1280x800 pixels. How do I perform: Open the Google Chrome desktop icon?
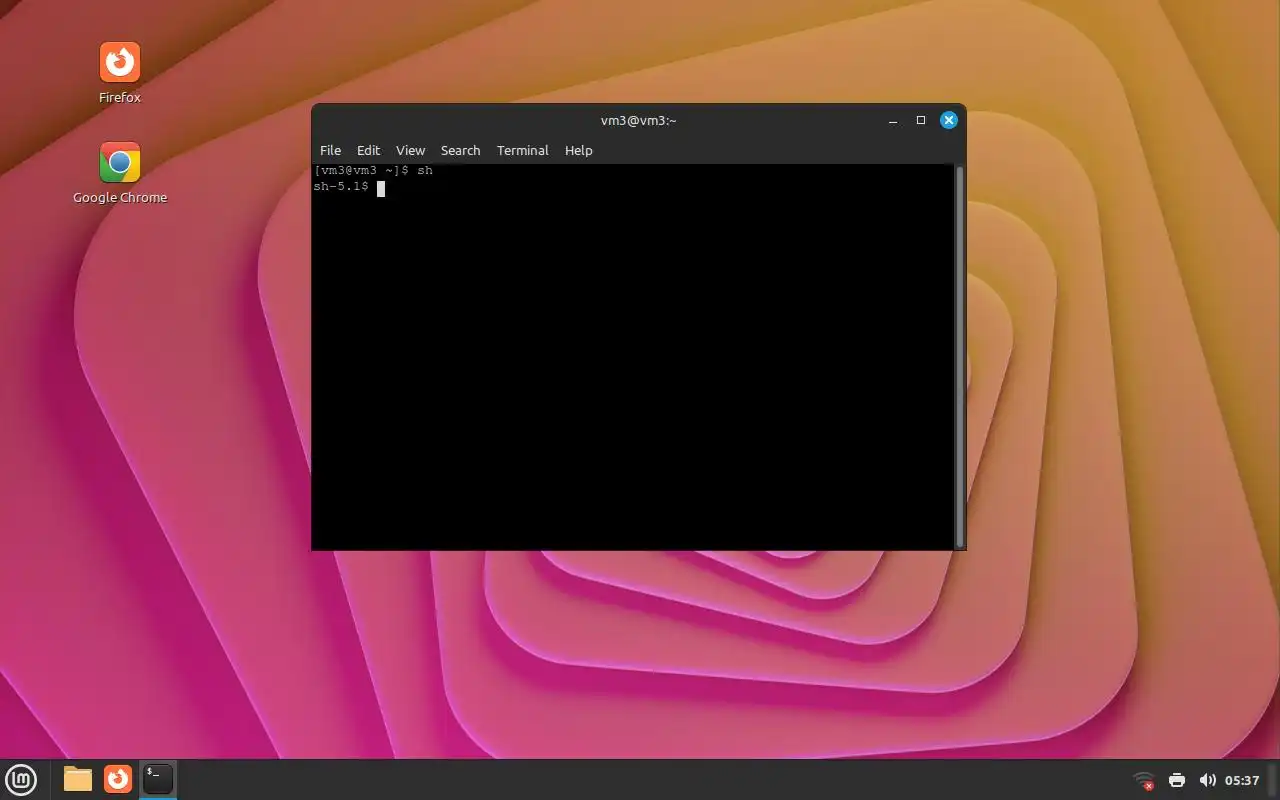120,162
